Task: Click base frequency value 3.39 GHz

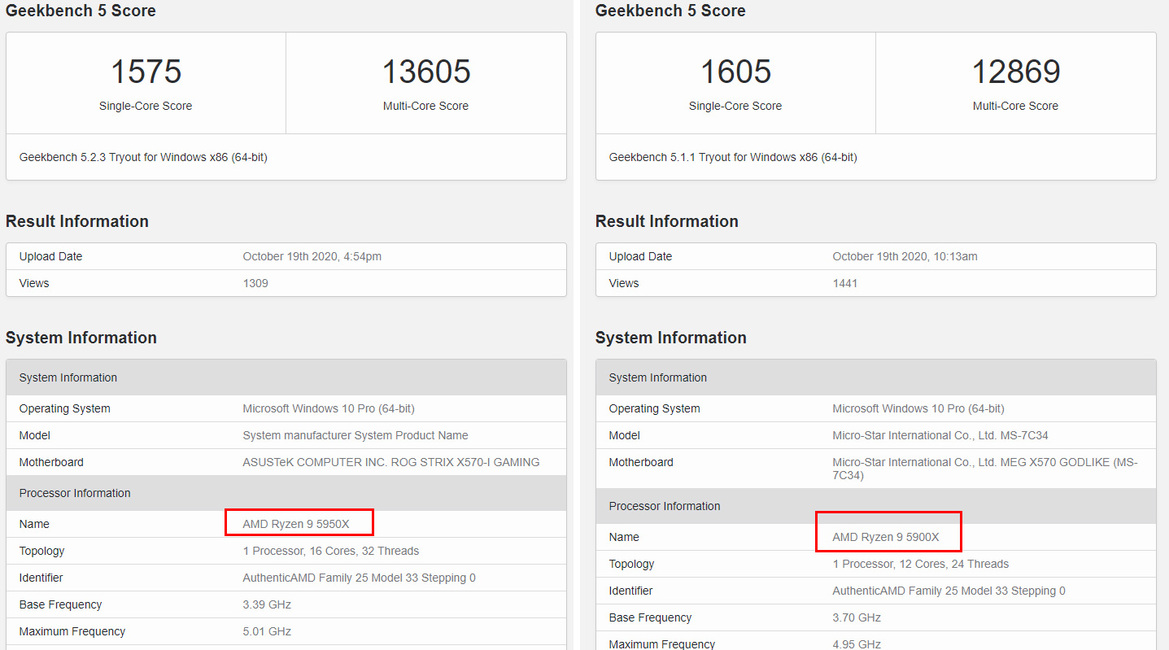Action: click(x=266, y=605)
